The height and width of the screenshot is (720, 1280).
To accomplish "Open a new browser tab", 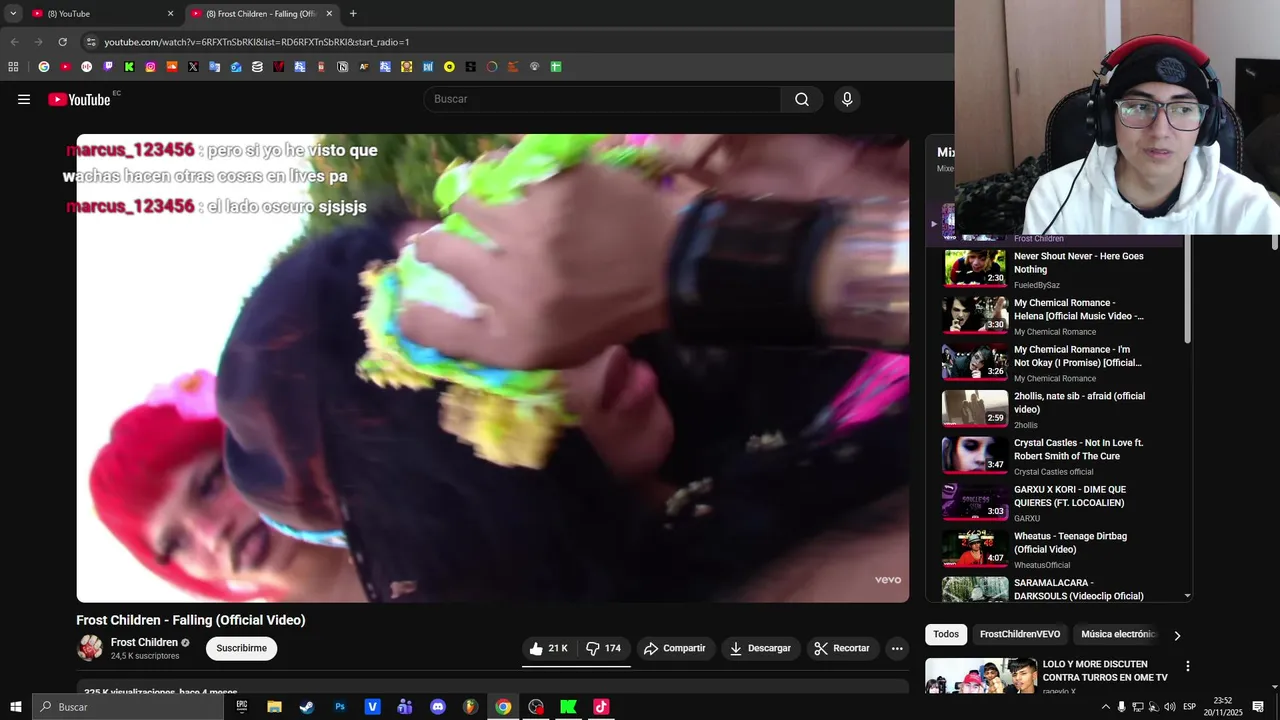I will [353, 14].
